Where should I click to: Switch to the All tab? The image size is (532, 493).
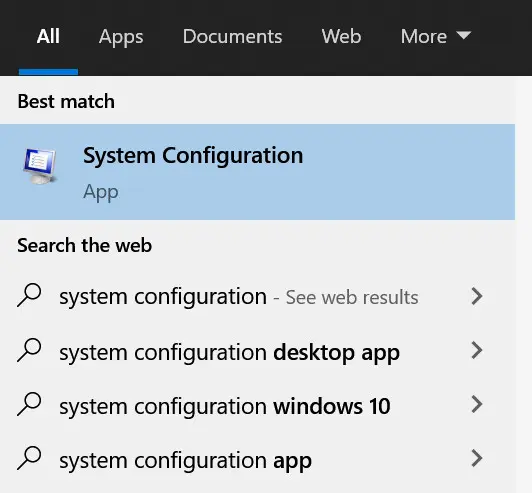48,36
